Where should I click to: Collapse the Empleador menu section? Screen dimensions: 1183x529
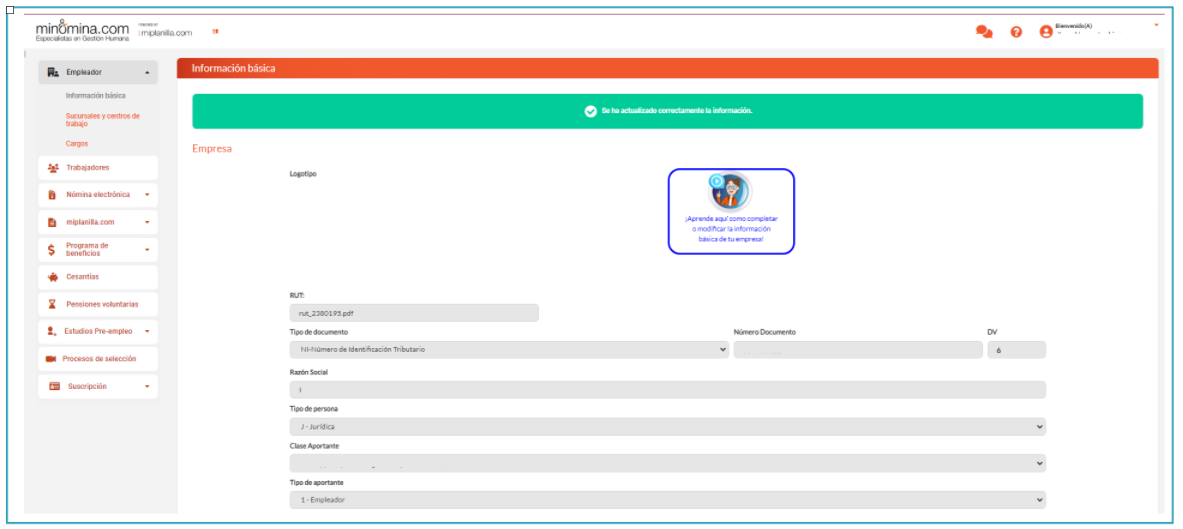[147, 73]
